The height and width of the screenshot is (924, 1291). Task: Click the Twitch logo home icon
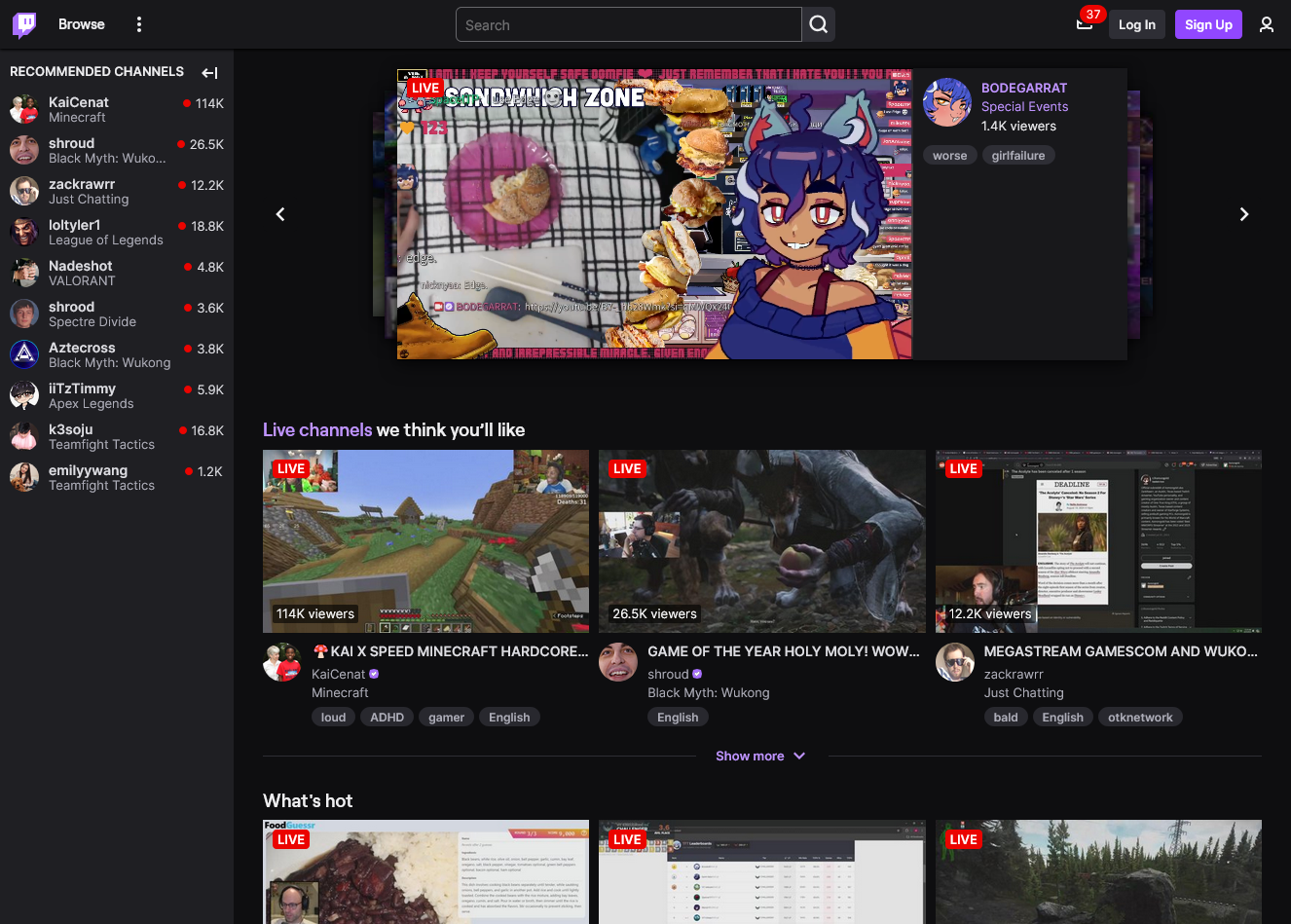(x=24, y=24)
